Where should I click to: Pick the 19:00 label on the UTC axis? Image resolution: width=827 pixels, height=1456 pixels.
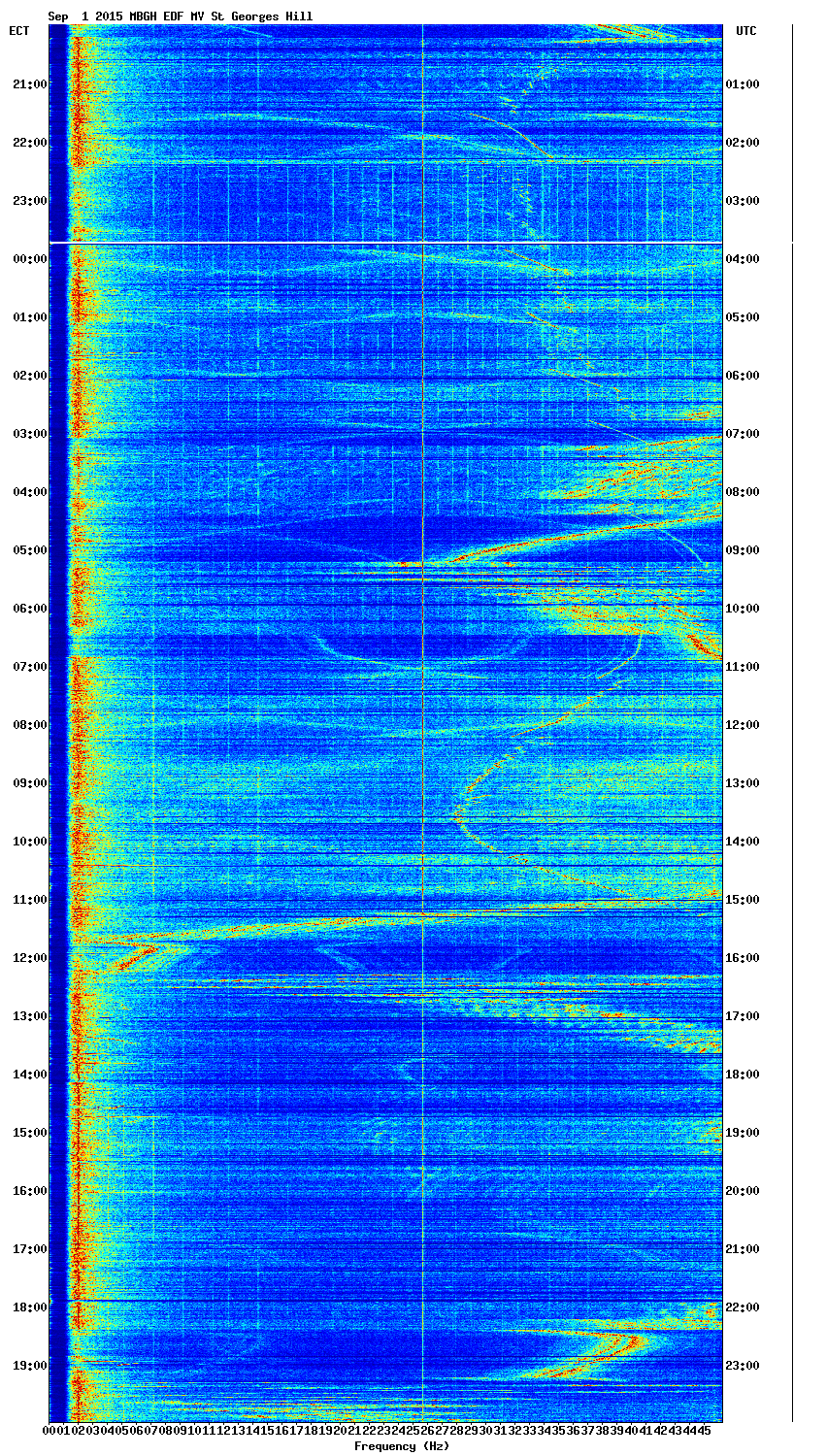(x=743, y=1133)
